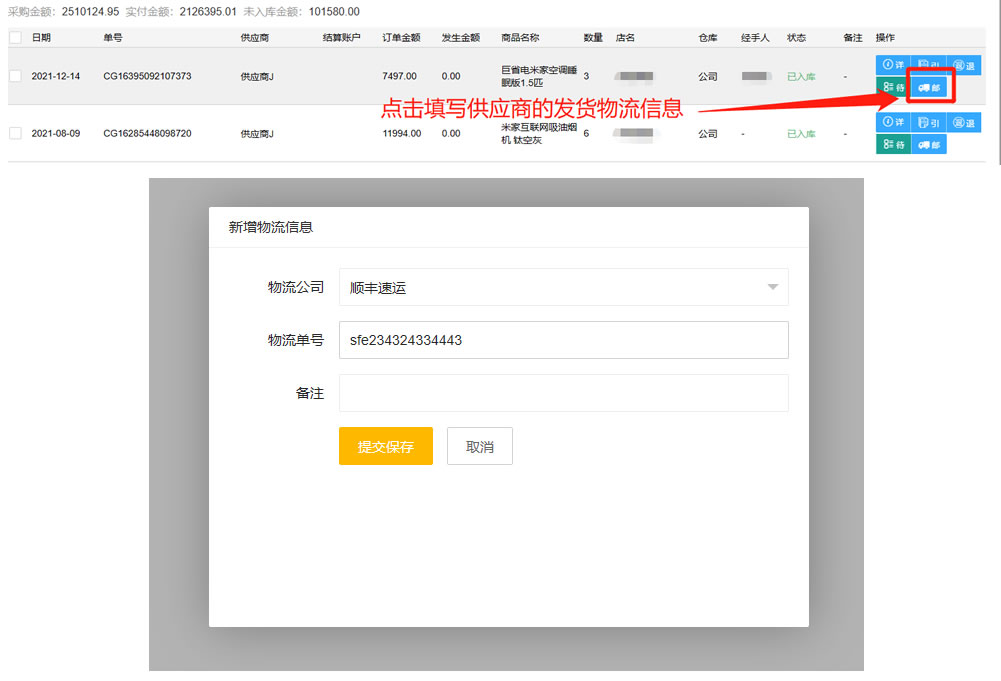The image size is (1001, 681).
Task: Click return (退) for order CG16285448098720
Action: coord(963,123)
